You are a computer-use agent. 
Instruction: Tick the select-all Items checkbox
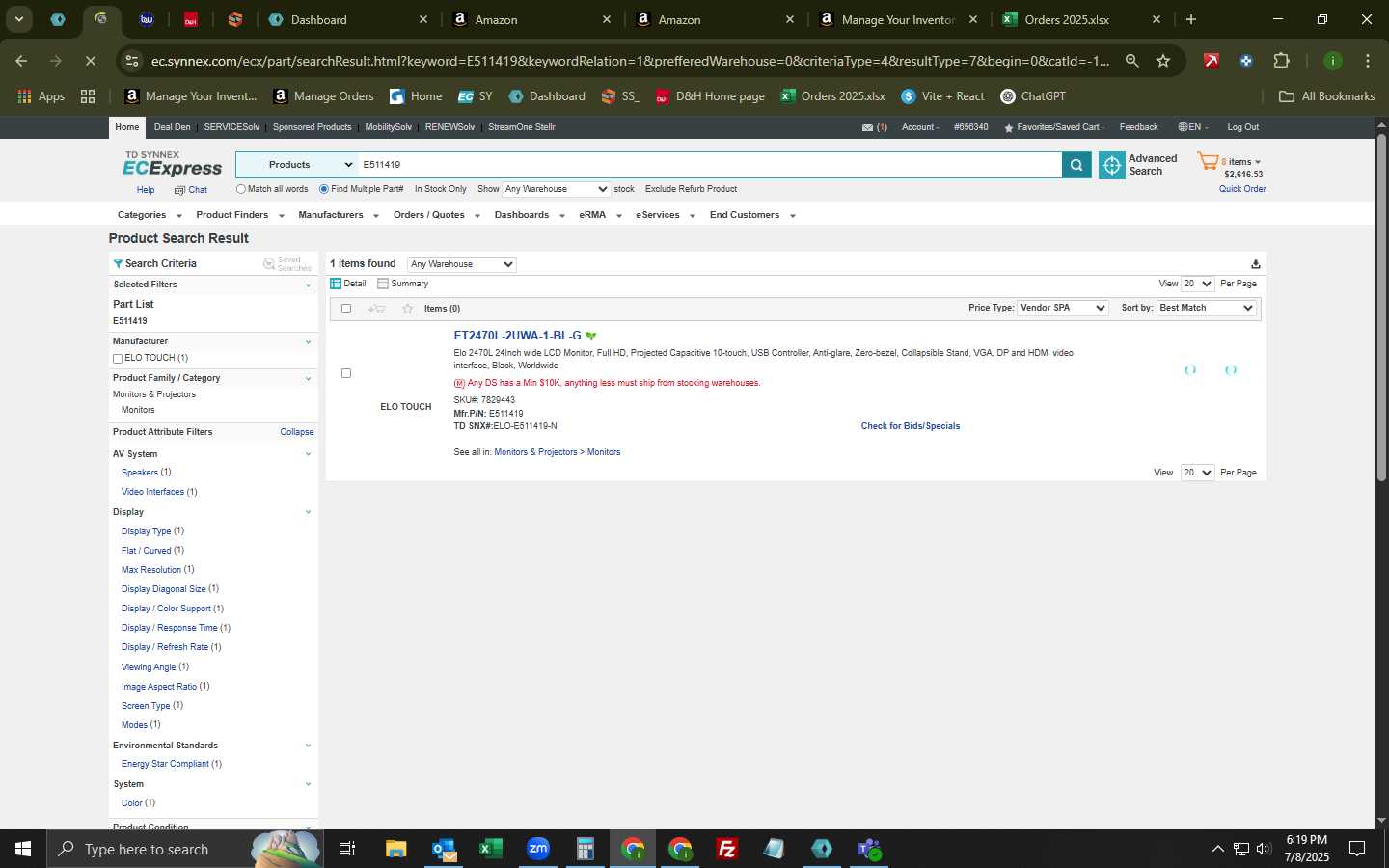(346, 309)
